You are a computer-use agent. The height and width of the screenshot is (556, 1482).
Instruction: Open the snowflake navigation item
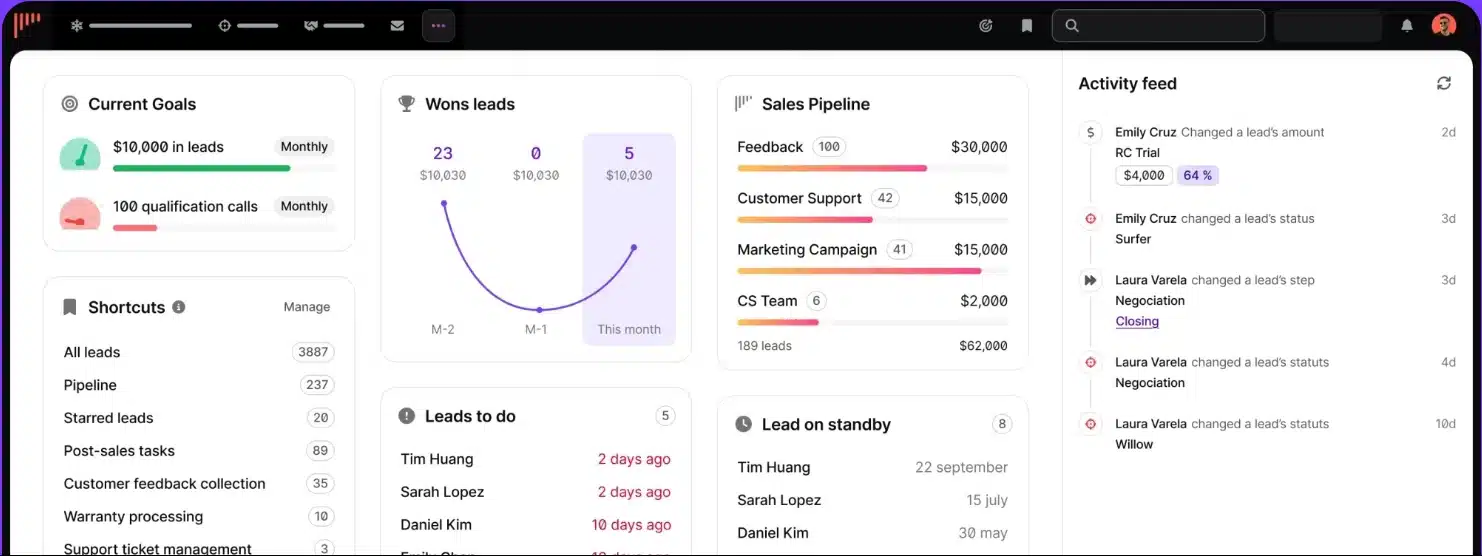click(130, 26)
